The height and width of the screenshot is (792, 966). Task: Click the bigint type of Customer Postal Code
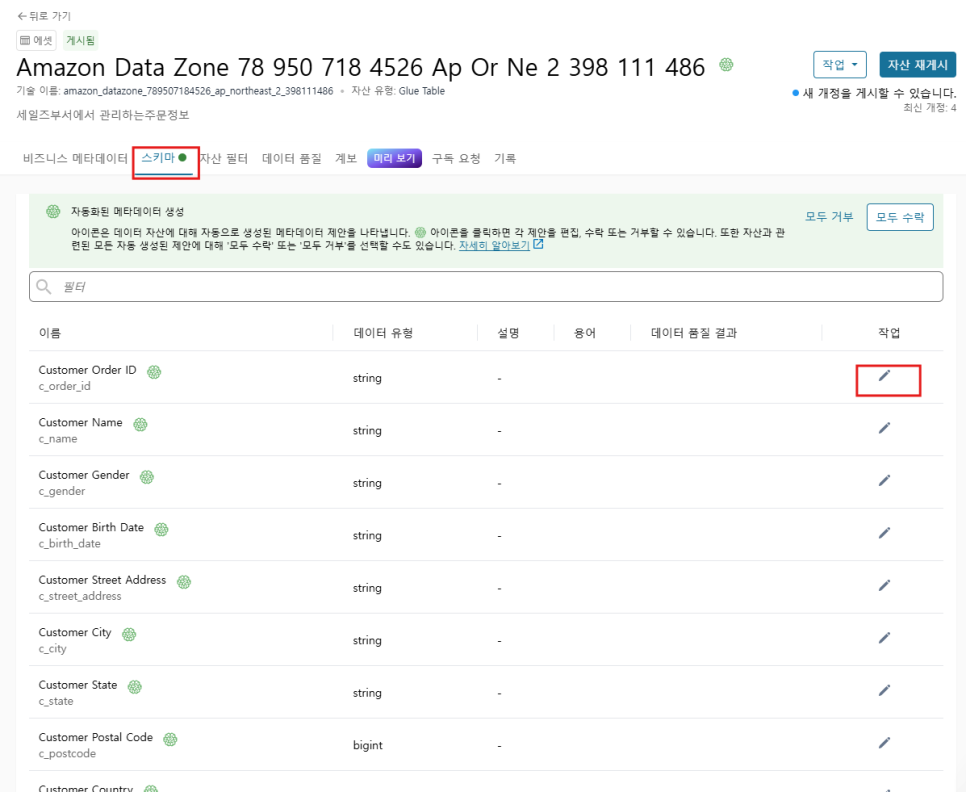pos(368,745)
